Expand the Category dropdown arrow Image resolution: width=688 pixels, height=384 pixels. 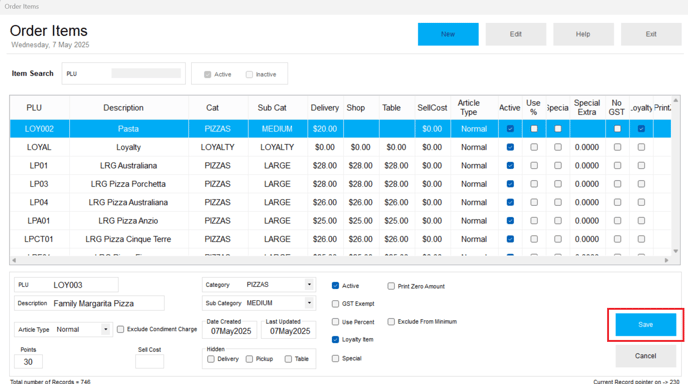[309, 284]
